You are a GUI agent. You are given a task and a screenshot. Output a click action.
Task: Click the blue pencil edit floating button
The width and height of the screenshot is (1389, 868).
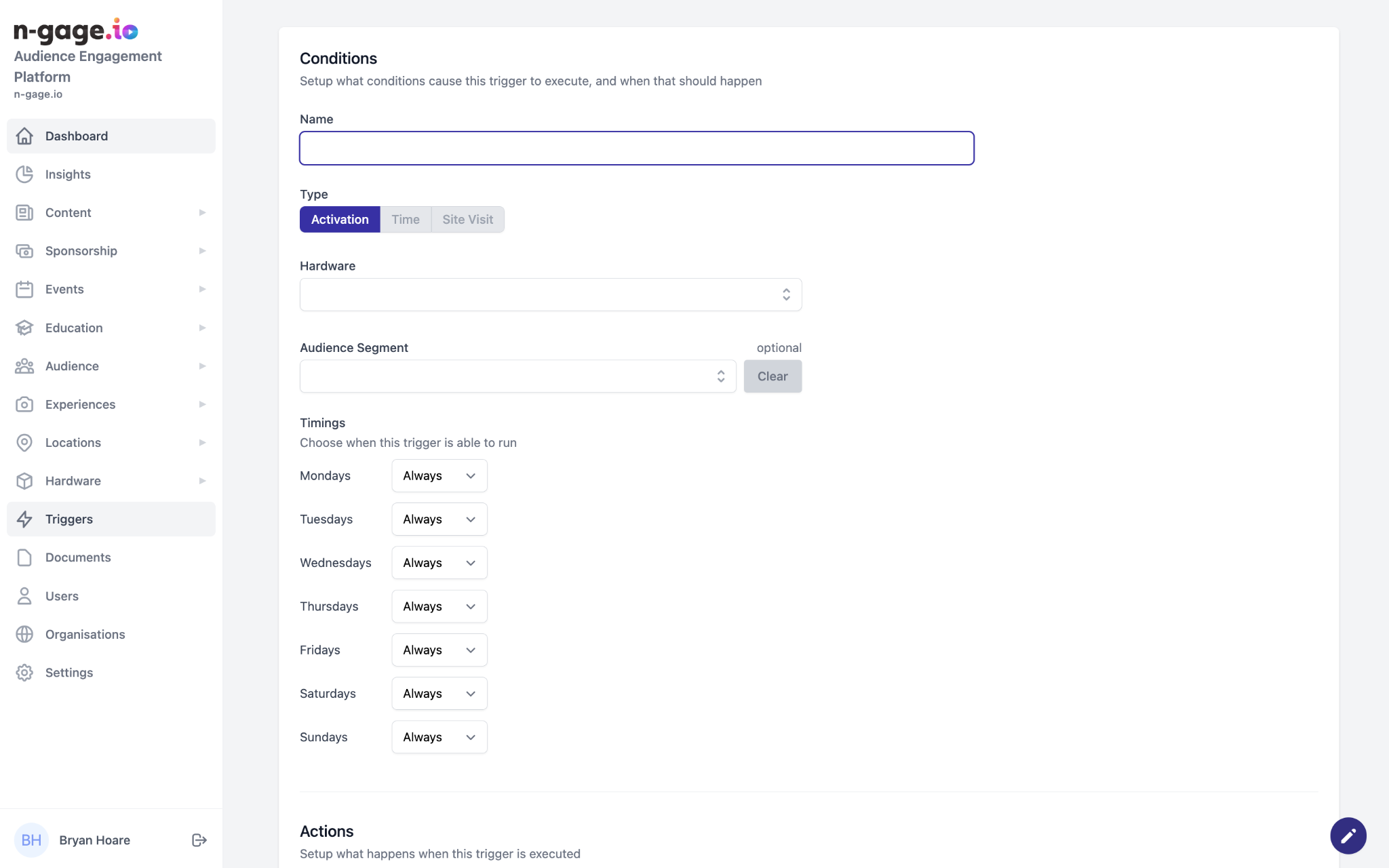pyautogui.click(x=1348, y=835)
